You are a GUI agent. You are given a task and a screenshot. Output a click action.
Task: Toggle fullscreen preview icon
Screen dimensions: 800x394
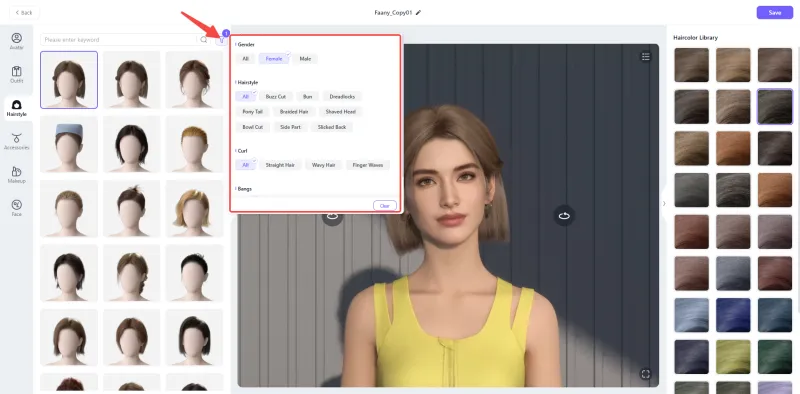(645, 374)
